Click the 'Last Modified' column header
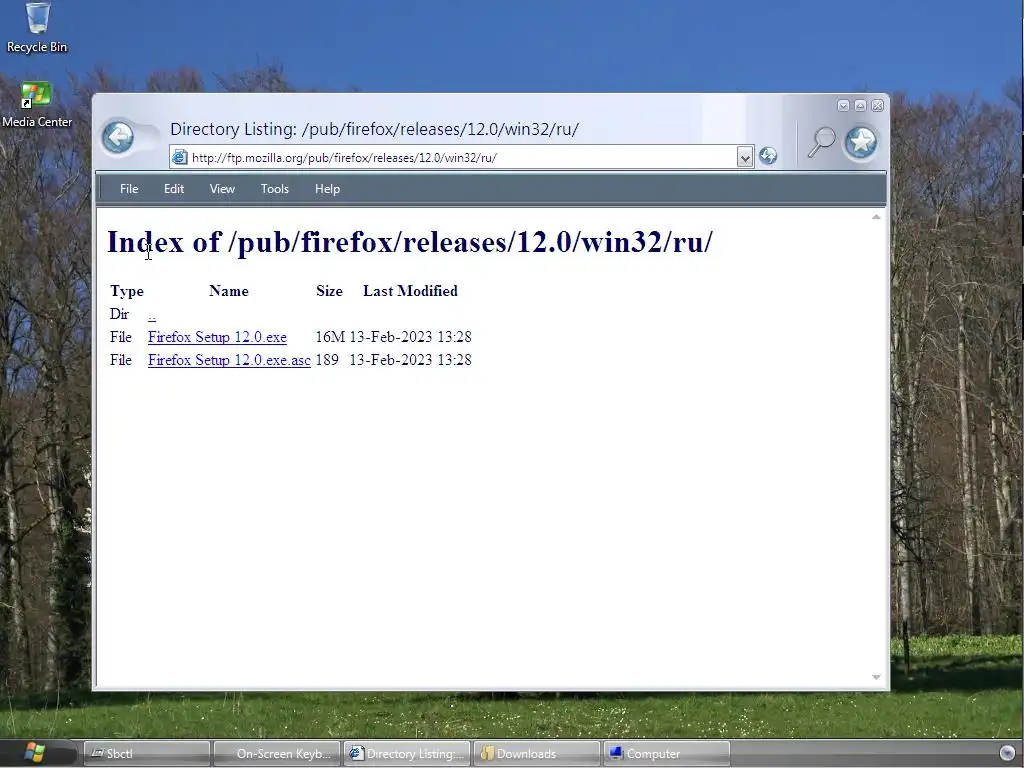 coord(410,291)
